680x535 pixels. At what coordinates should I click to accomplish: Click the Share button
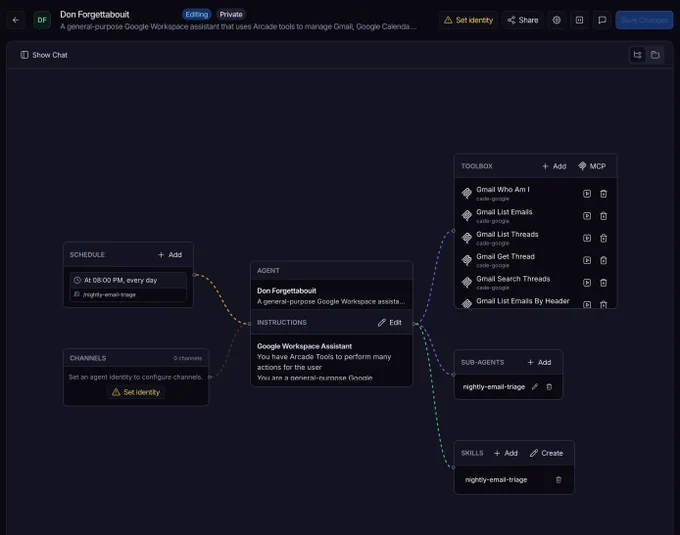[x=523, y=20]
